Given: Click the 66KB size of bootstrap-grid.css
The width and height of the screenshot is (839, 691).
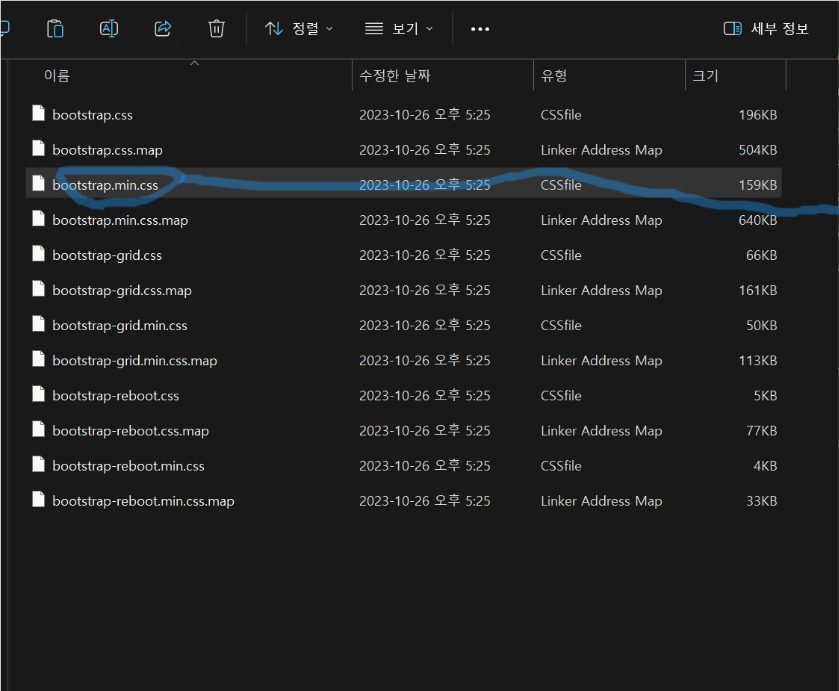Looking at the screenshot, I should click(761, 255).
